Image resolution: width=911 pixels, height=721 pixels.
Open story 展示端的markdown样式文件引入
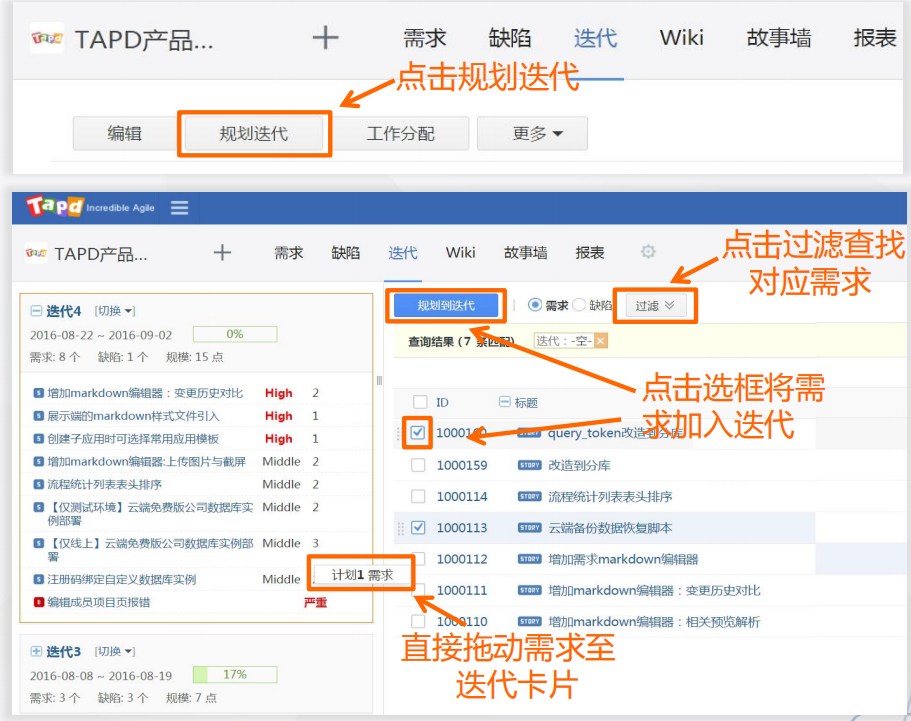(133, 416)
